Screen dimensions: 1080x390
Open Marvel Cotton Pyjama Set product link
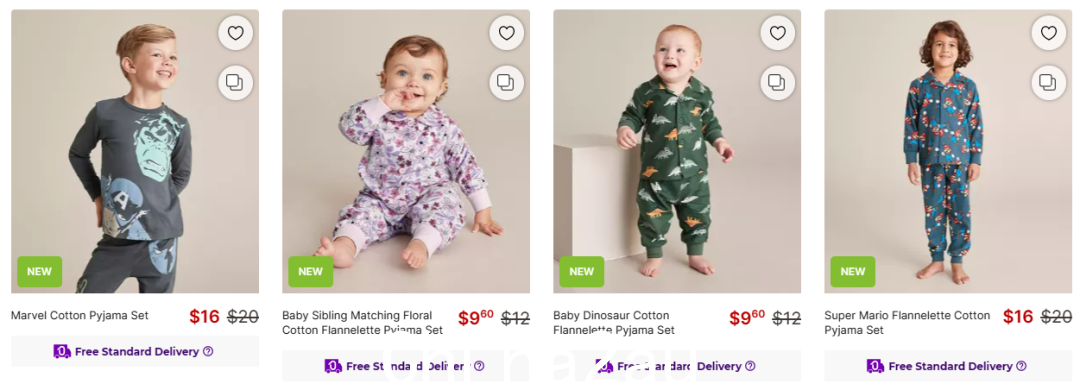coord(80,316)
